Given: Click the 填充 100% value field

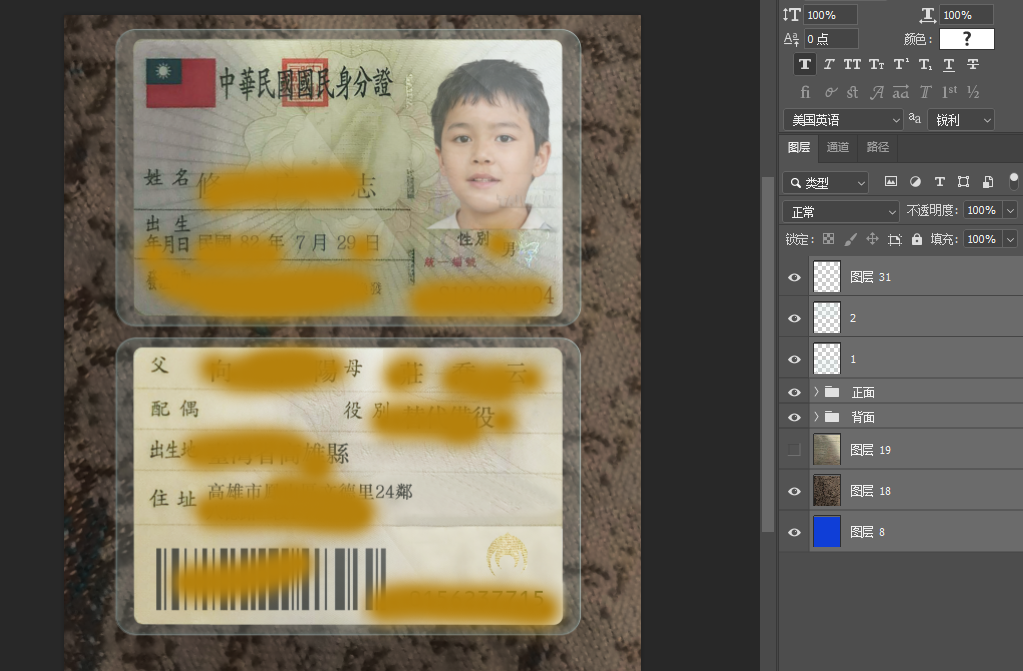Looking at the screenshot, I should tap(984, 239).
